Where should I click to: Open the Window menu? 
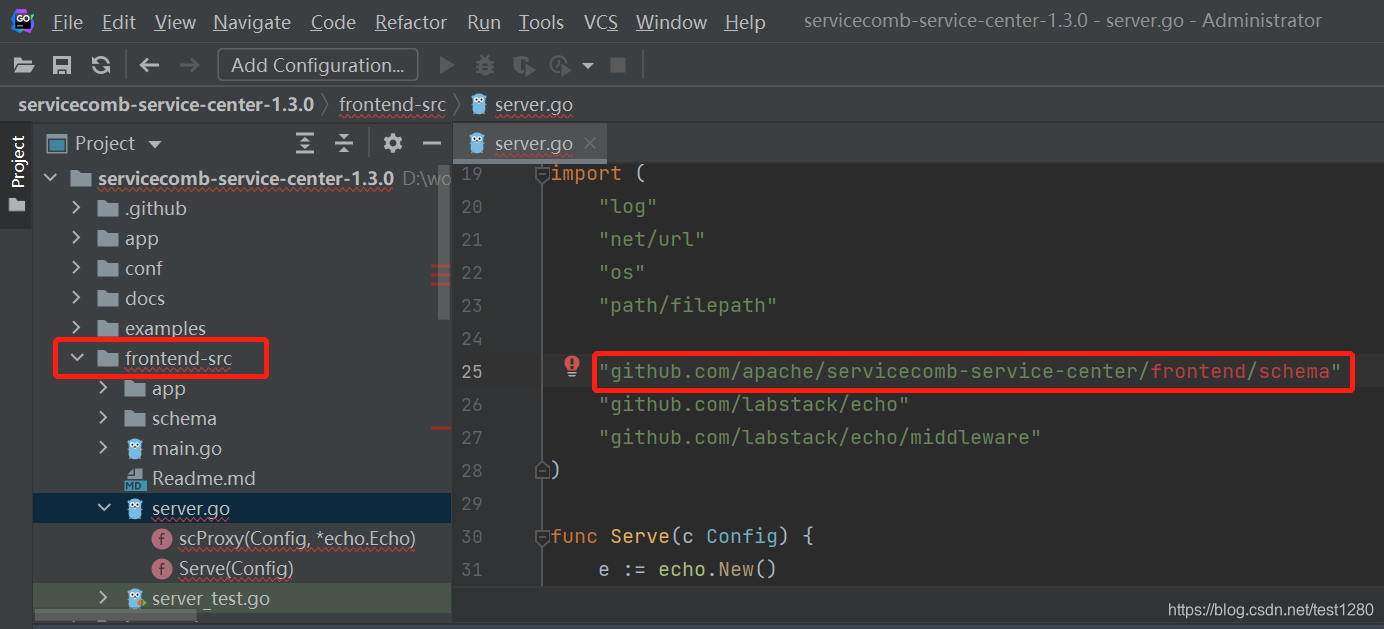(671, 21)
